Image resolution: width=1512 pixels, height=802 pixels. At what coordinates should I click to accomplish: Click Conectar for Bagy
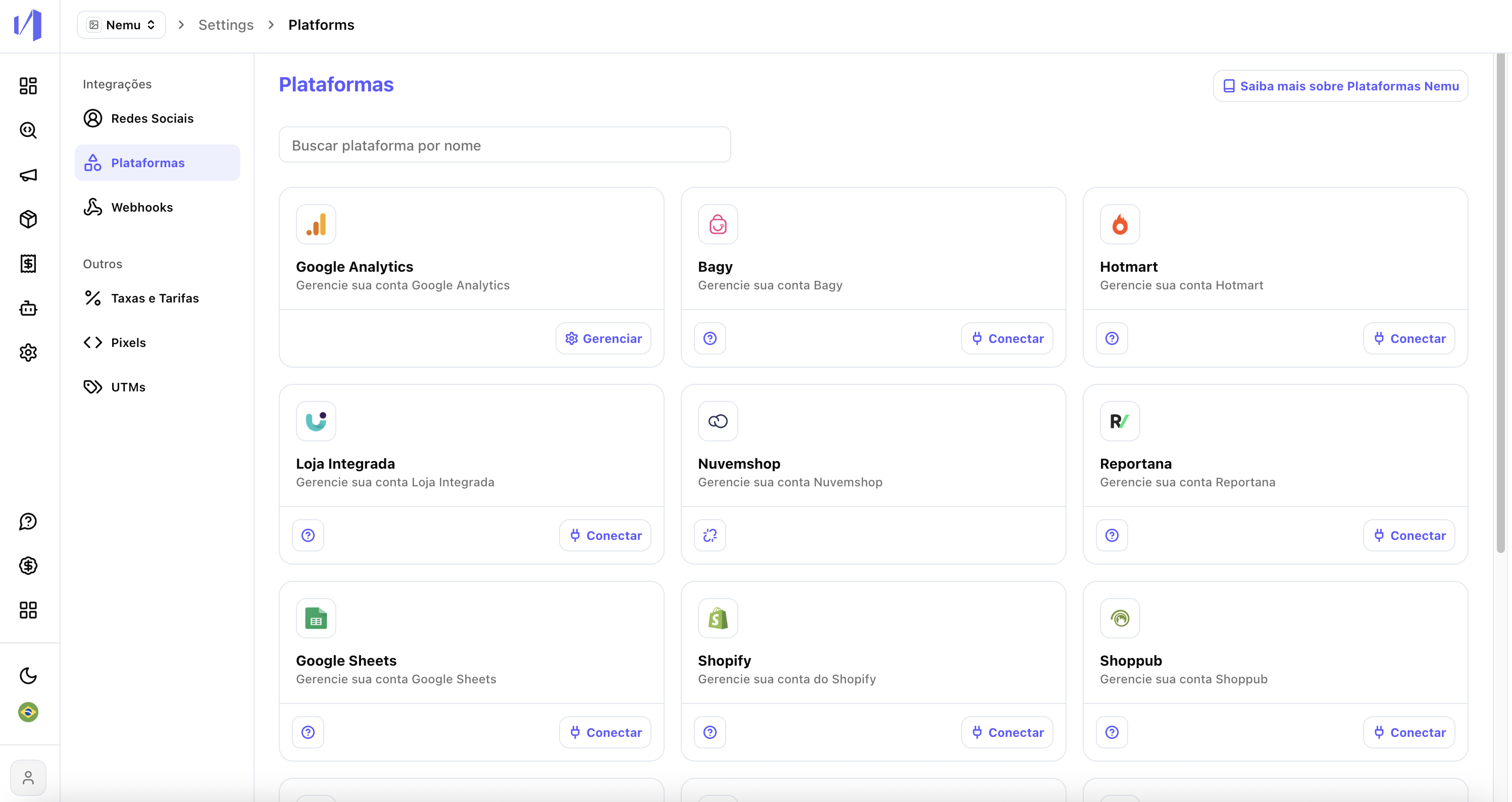(1007, 338)
